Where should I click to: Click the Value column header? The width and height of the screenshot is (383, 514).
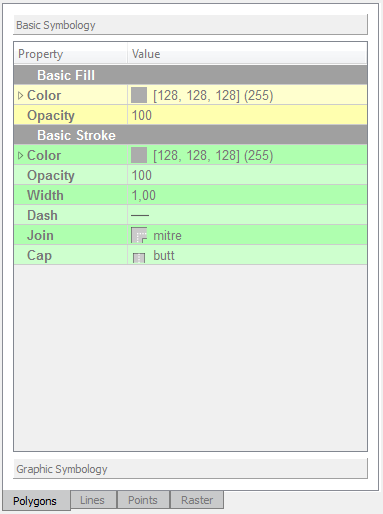point(247,54)
